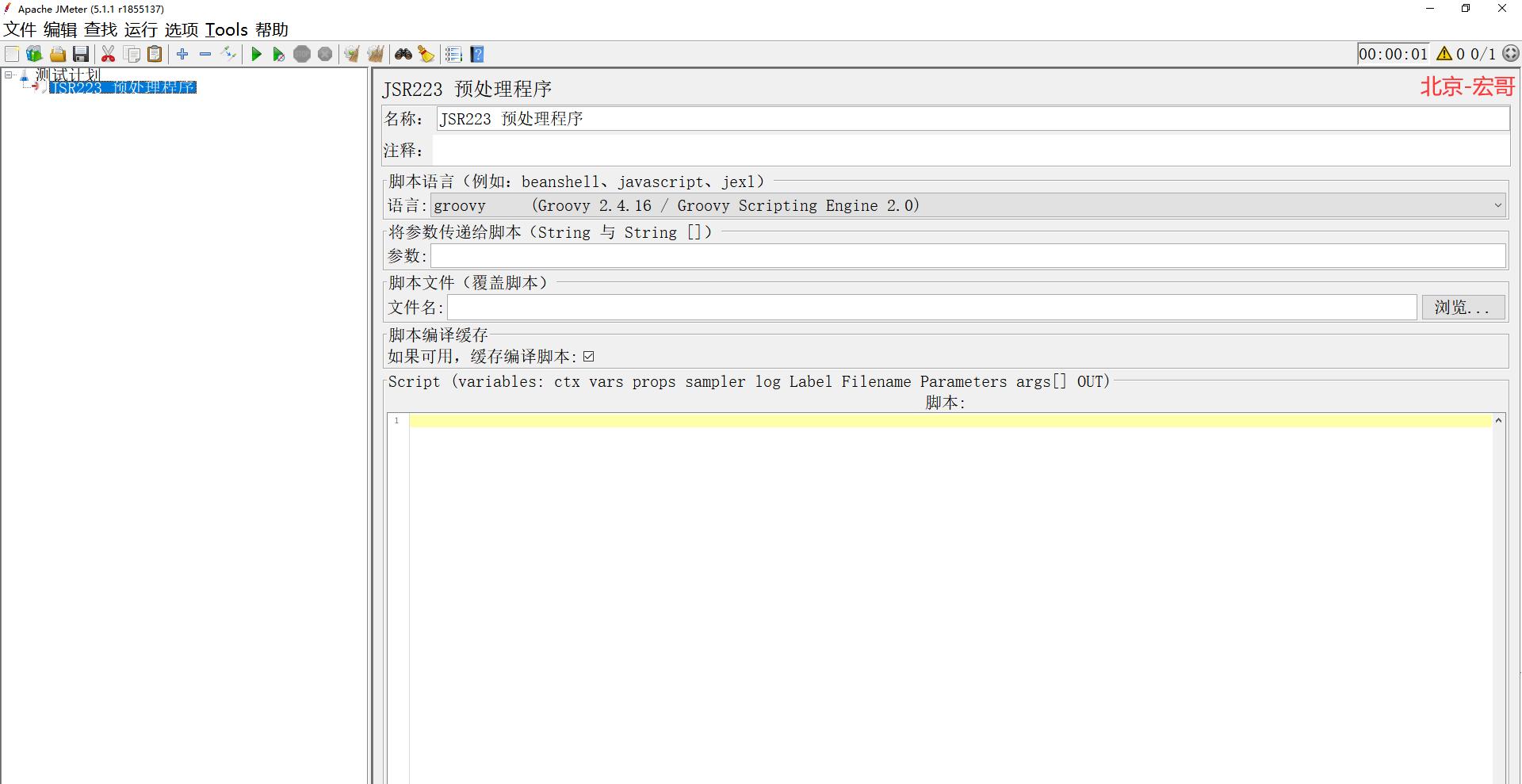Save the test plan with floppy icon

[x=80, y=54]
